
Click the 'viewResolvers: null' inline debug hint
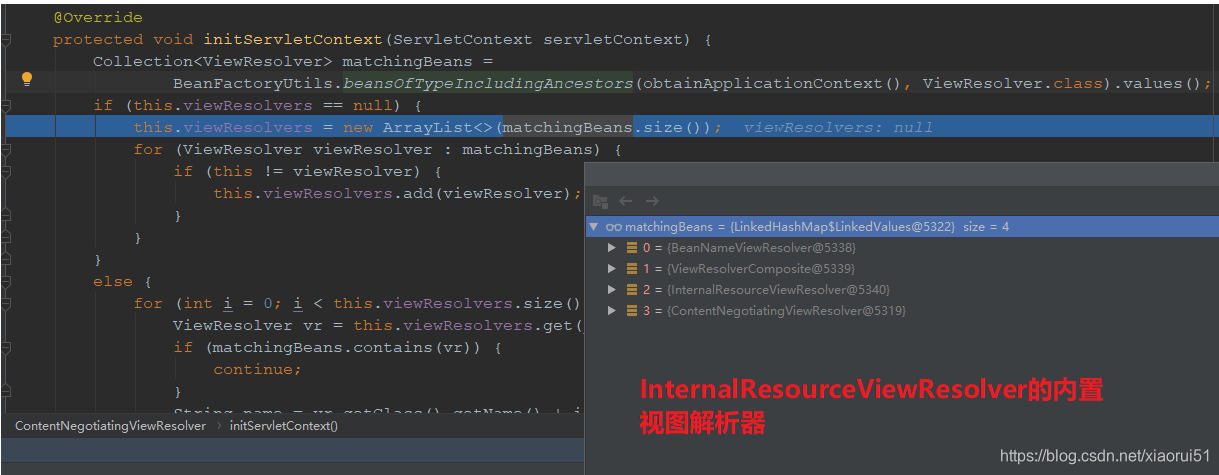(x=838, y=128)
